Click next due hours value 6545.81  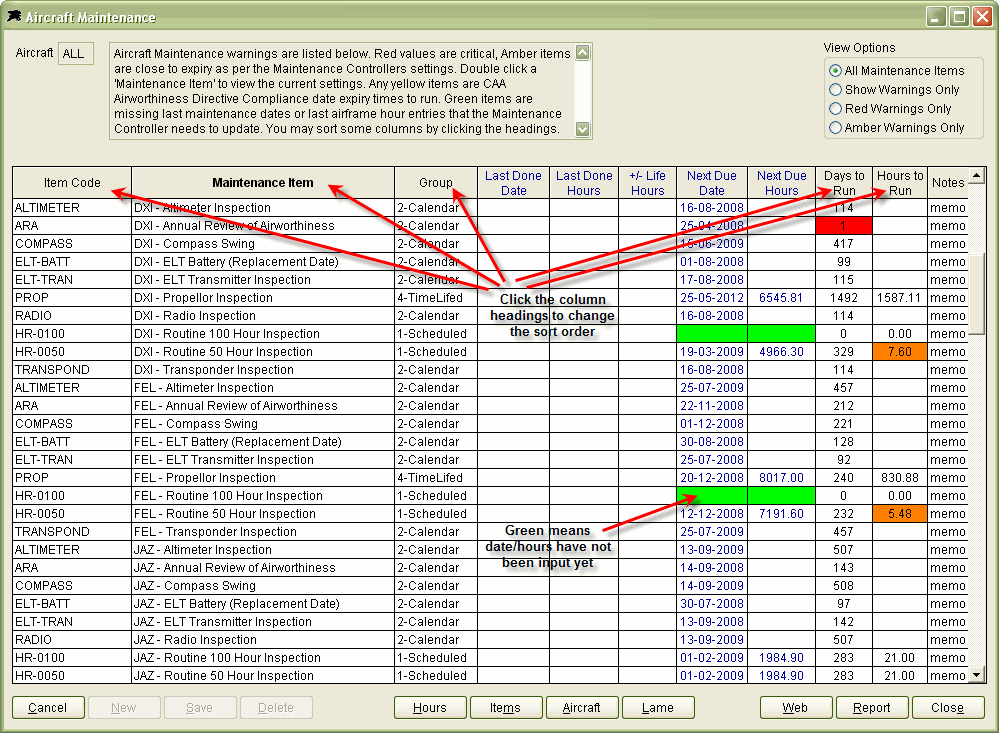(781, 298)
